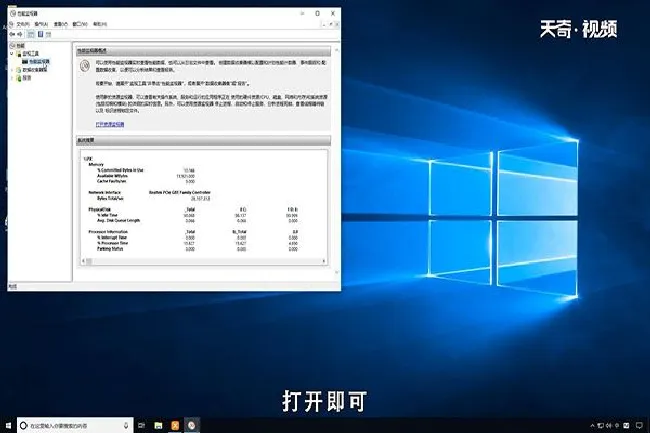Screen dimensions: 650x433
Task: Click the 'Network Interface' heading text
Action: (104, 193)
